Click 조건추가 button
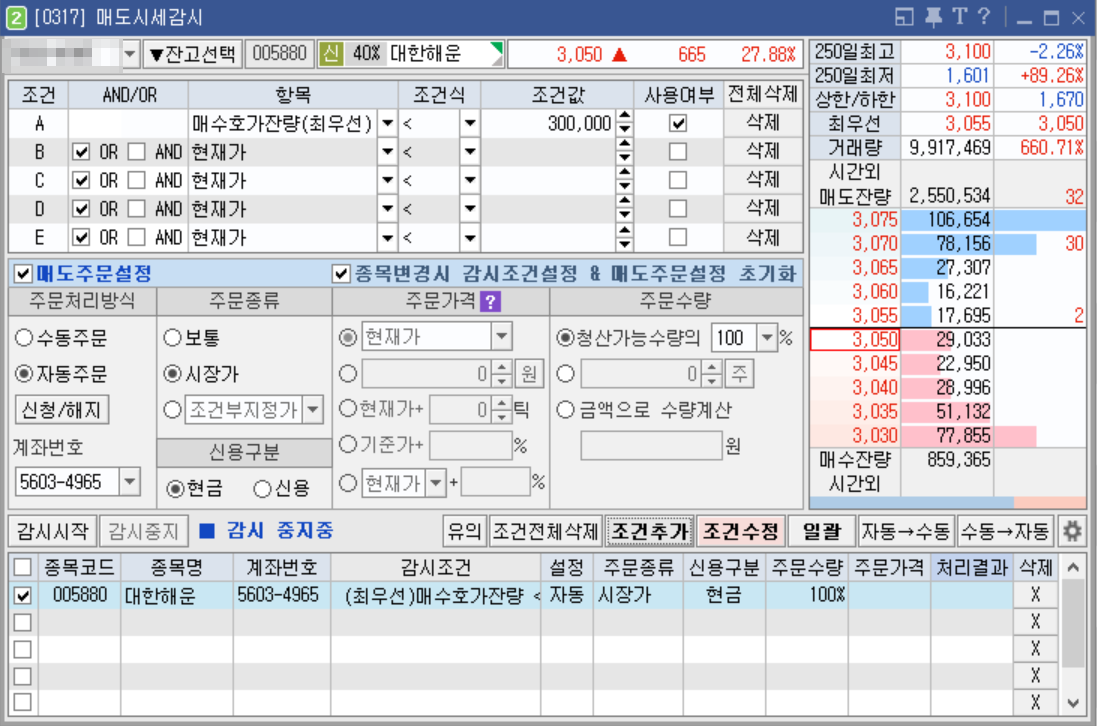 click(649, 531)
